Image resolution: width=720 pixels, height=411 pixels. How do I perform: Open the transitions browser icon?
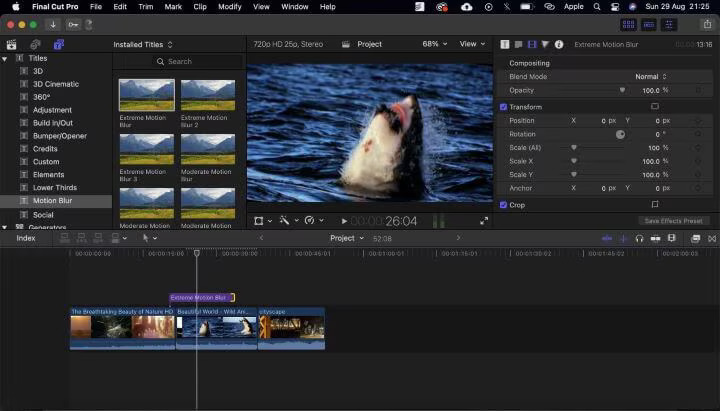point(712,238)
